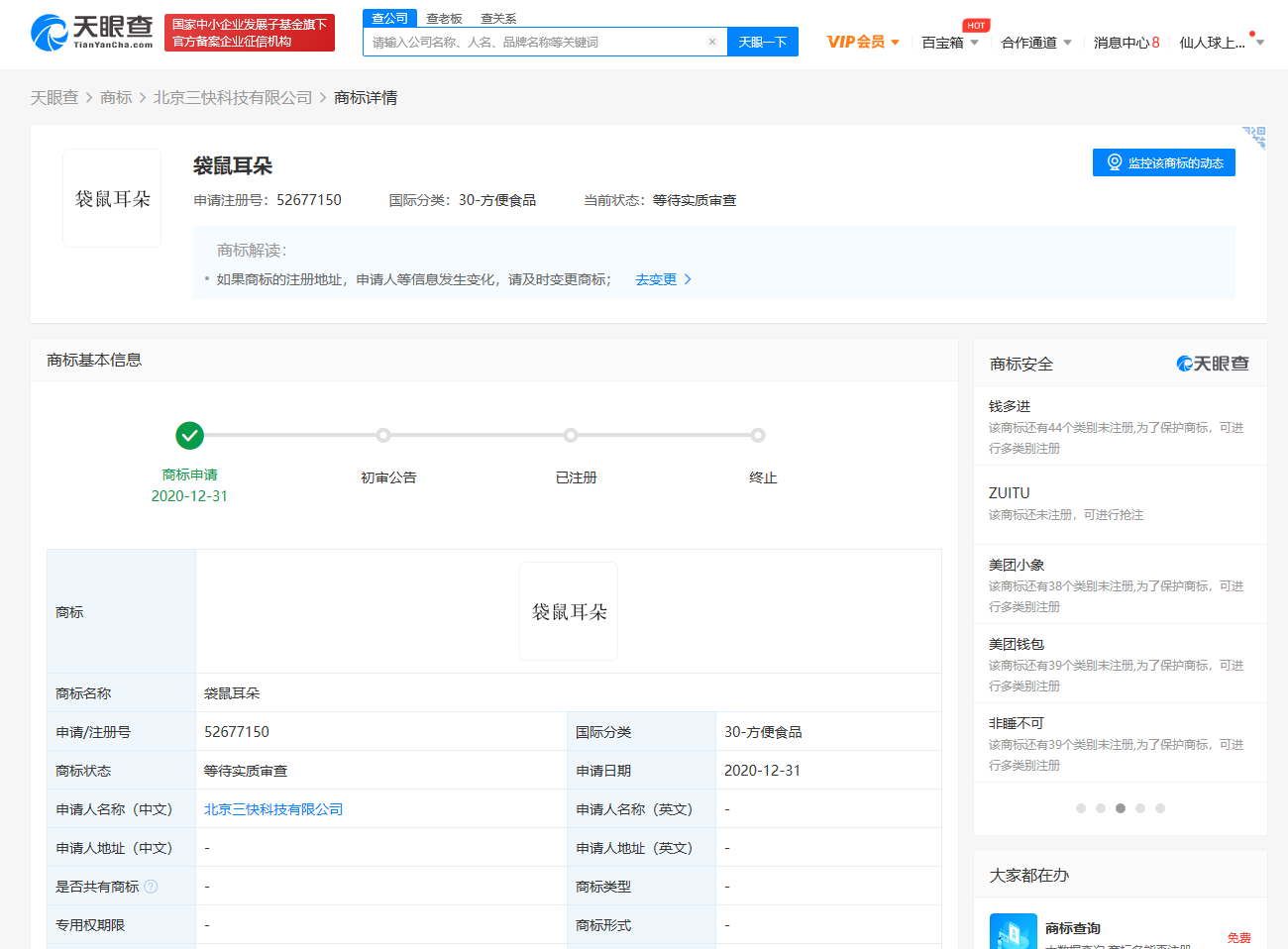Open the Tianyancha logo in the 商标安全 panel
Screen dimensions: 1288x949
[1213, 364]
